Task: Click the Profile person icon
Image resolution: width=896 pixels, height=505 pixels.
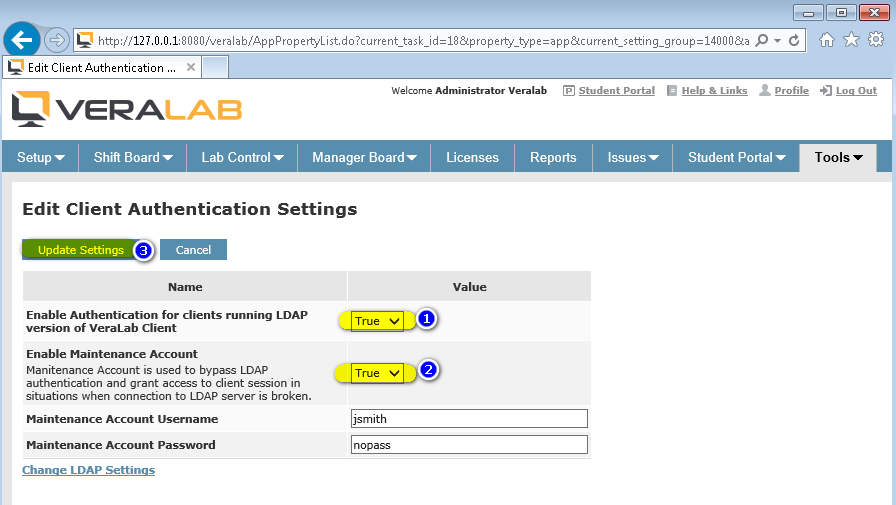Action: [765, 90]
